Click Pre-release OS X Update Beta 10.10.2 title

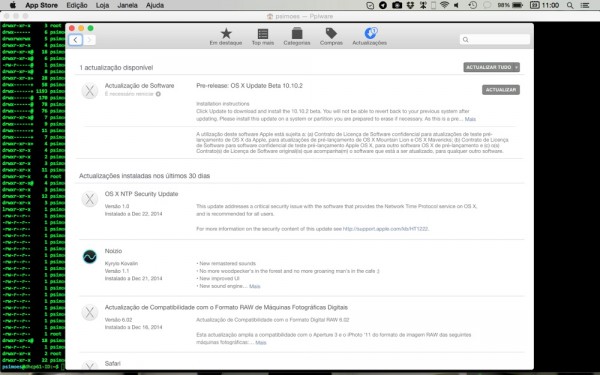point(249,86)
